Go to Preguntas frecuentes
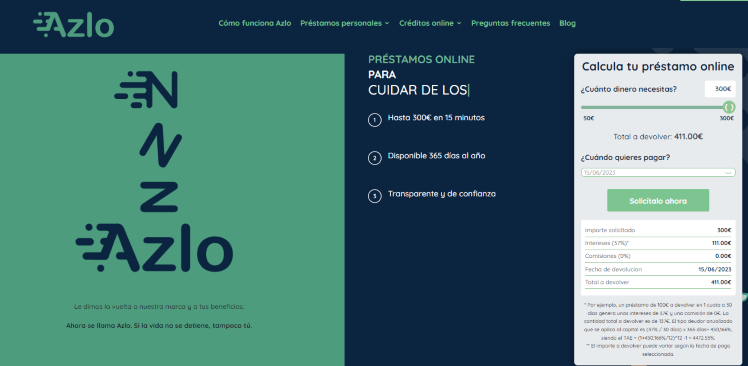The width and height of the screenshot is (748, 366). (x=510, y=23)
